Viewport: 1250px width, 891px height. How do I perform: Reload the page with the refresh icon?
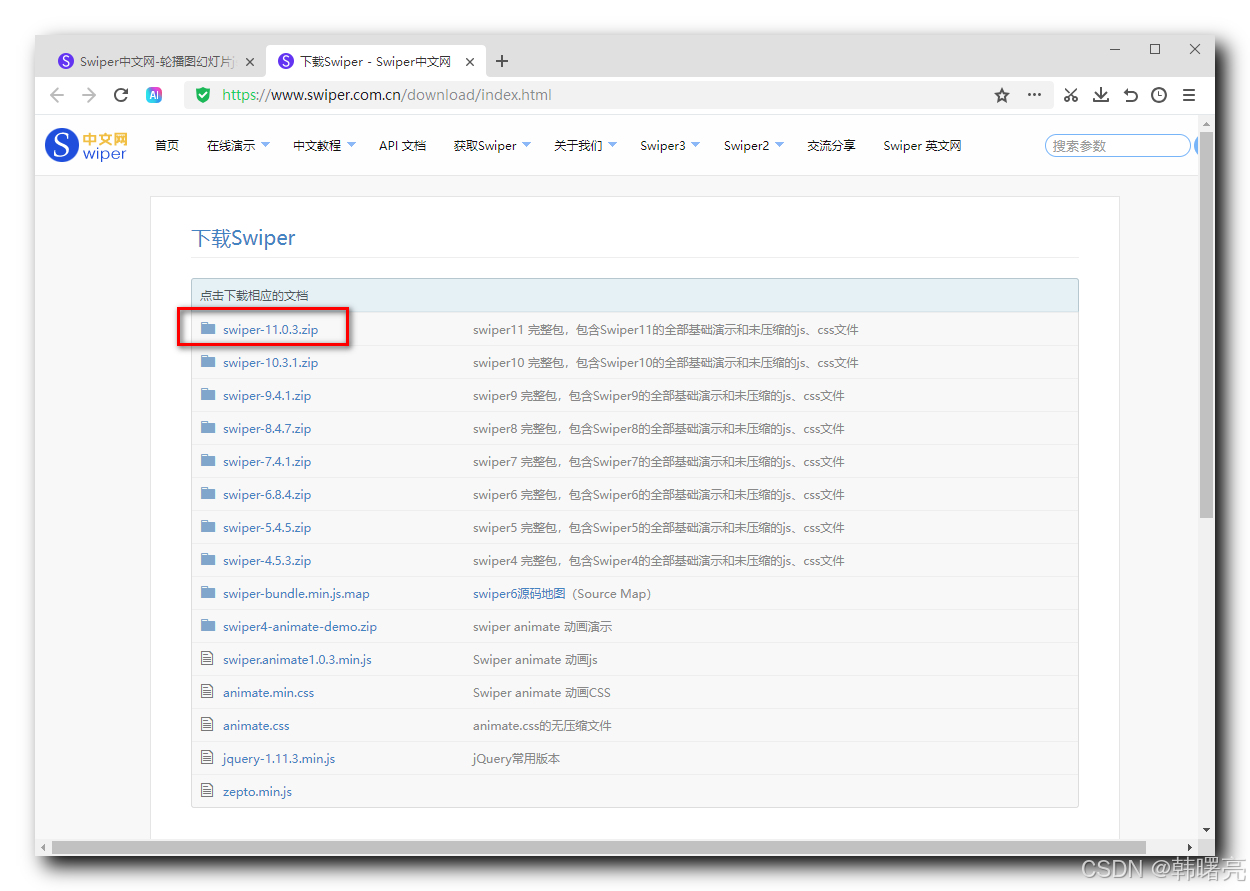tap(121, 95)
